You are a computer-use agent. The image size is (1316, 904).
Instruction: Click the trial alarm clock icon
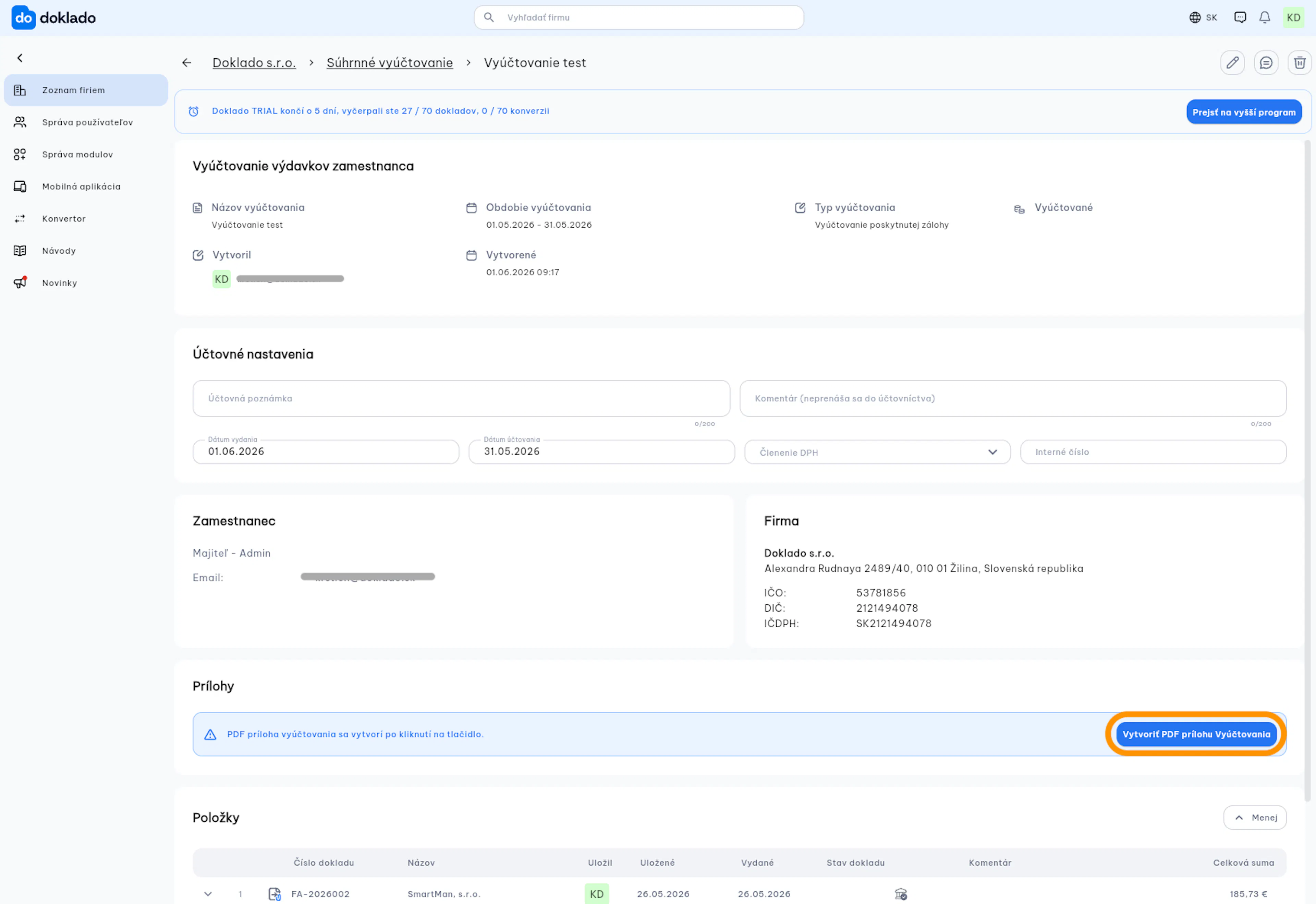pos(194,111)
